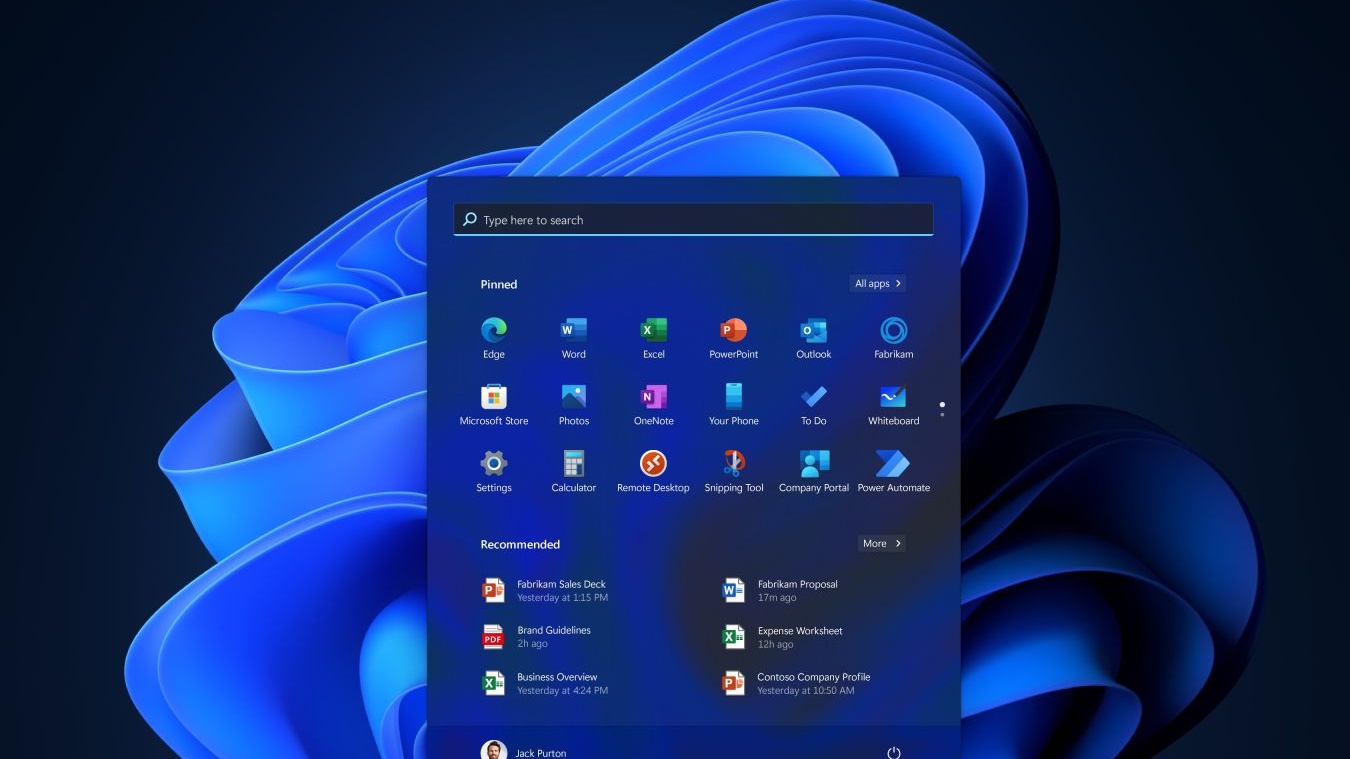This screenshot has height=759, width=1350.
Task: Open Business Overview file name
Action: tap(557, 677)
